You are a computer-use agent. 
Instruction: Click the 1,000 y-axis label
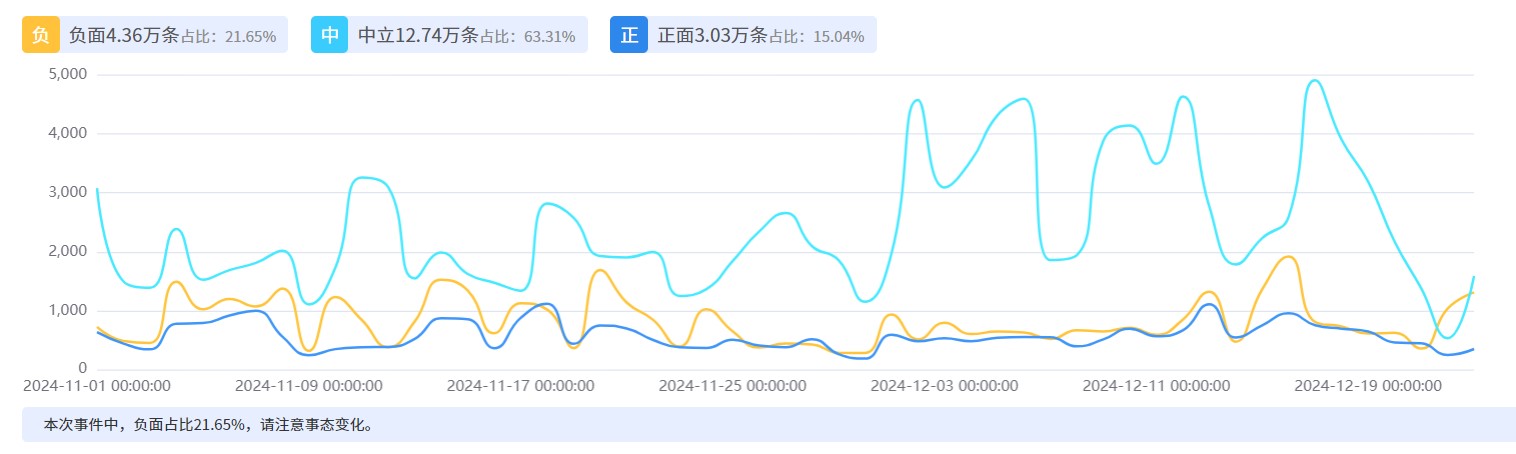[x=68, y=310]
